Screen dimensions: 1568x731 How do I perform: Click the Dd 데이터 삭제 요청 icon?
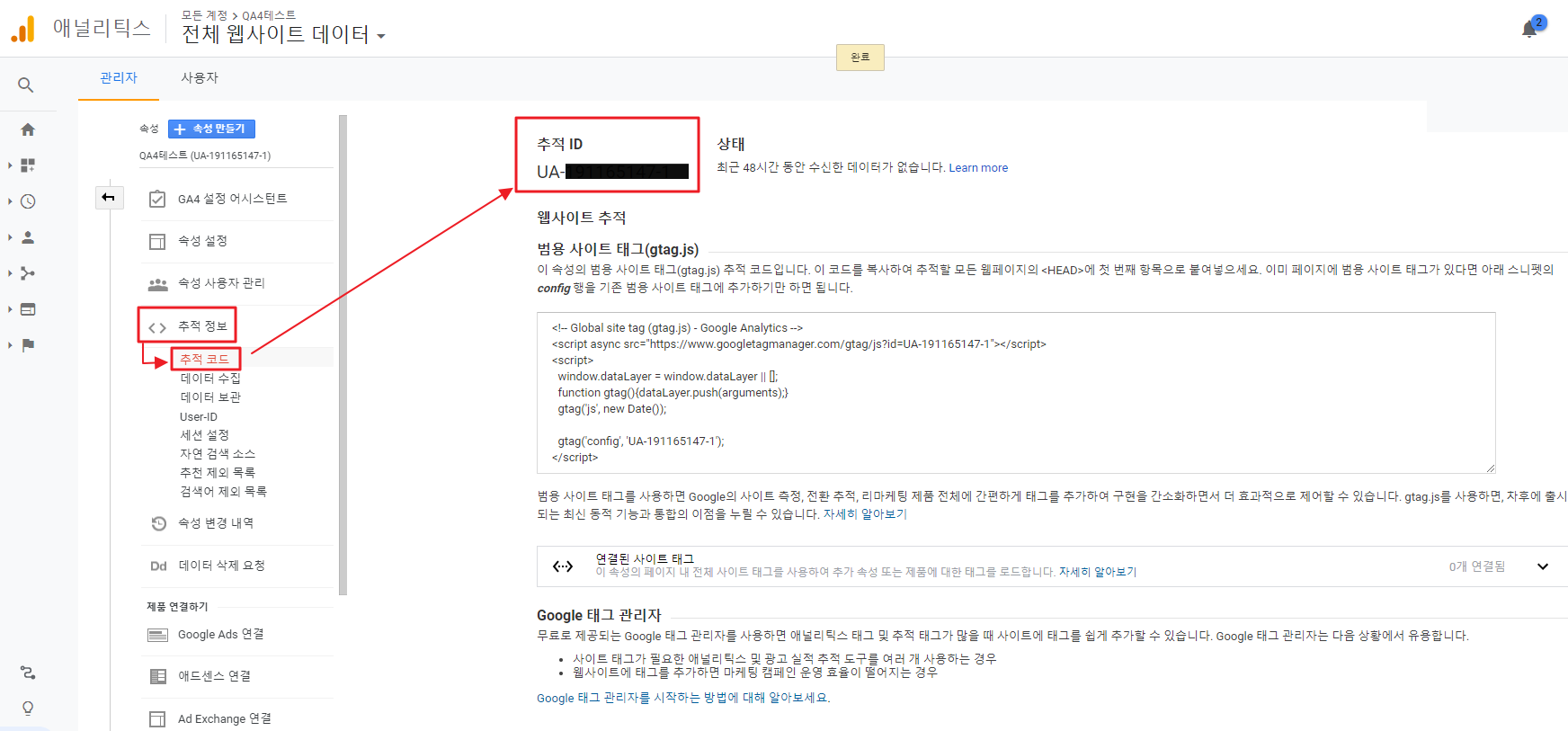click(158, 566)
